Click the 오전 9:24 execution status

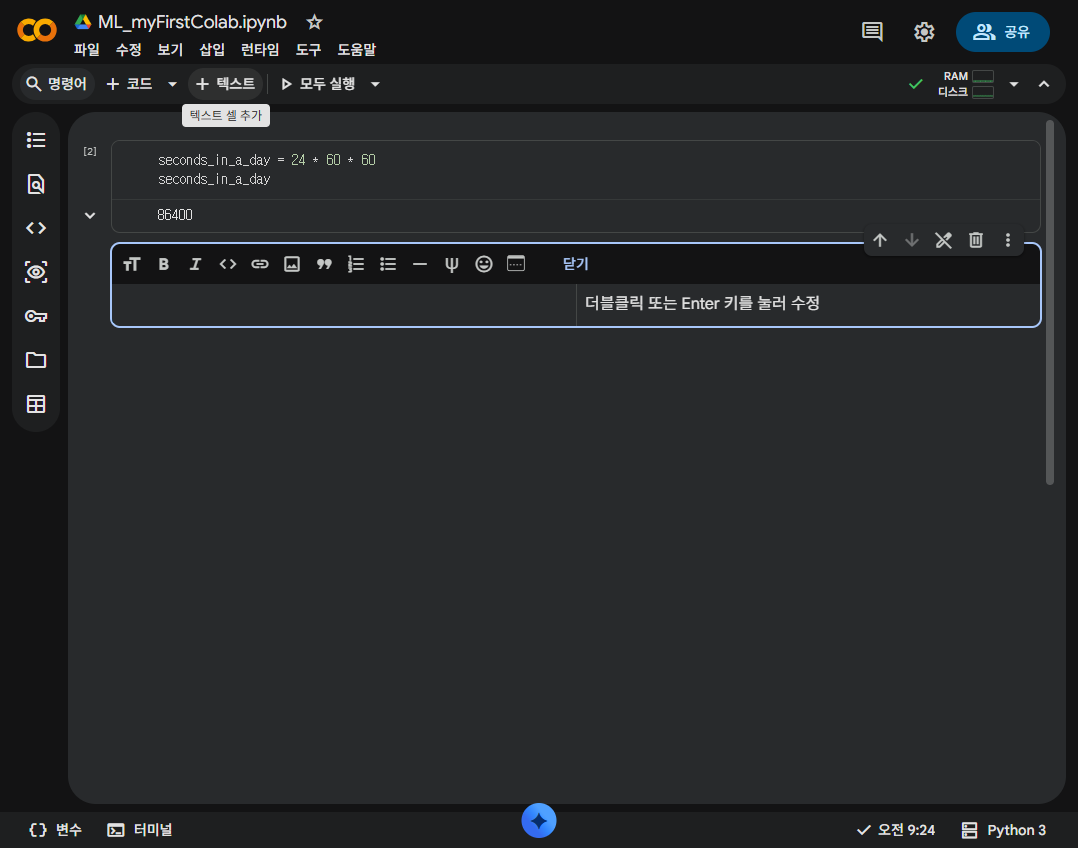point(896,830)
